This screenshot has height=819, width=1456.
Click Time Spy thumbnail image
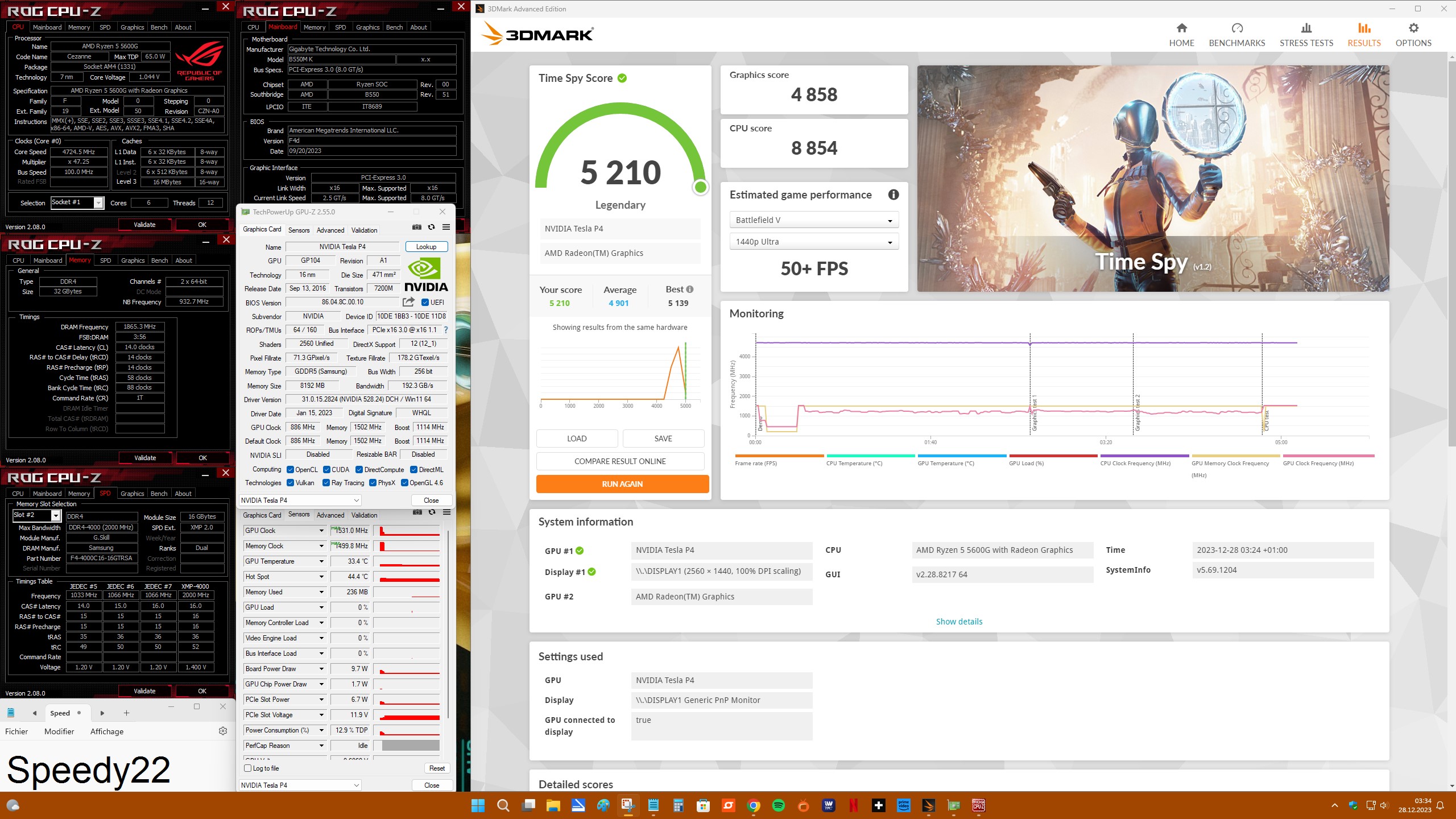(1153, 179)
